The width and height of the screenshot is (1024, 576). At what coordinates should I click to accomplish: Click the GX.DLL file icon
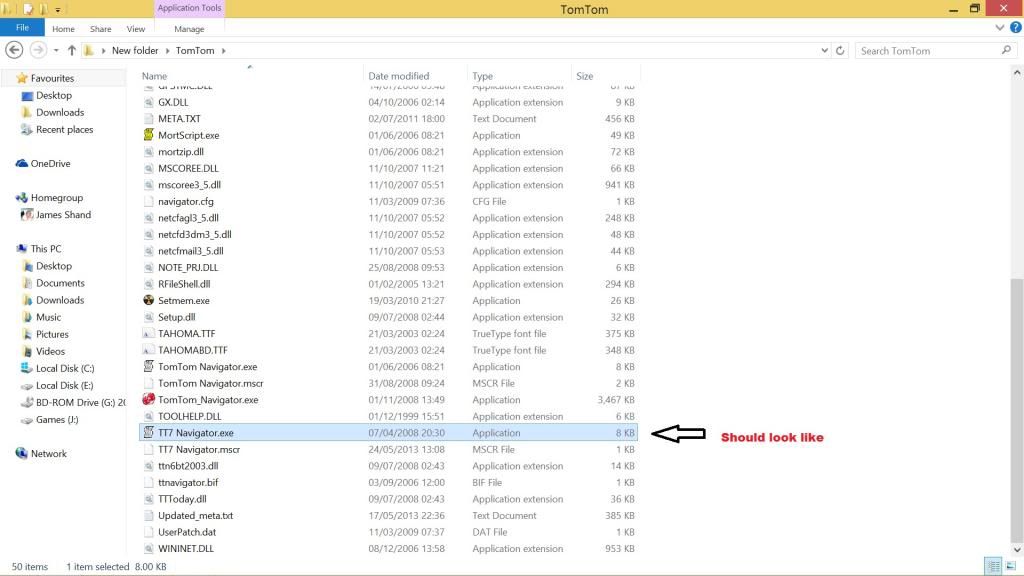(149, 103)
